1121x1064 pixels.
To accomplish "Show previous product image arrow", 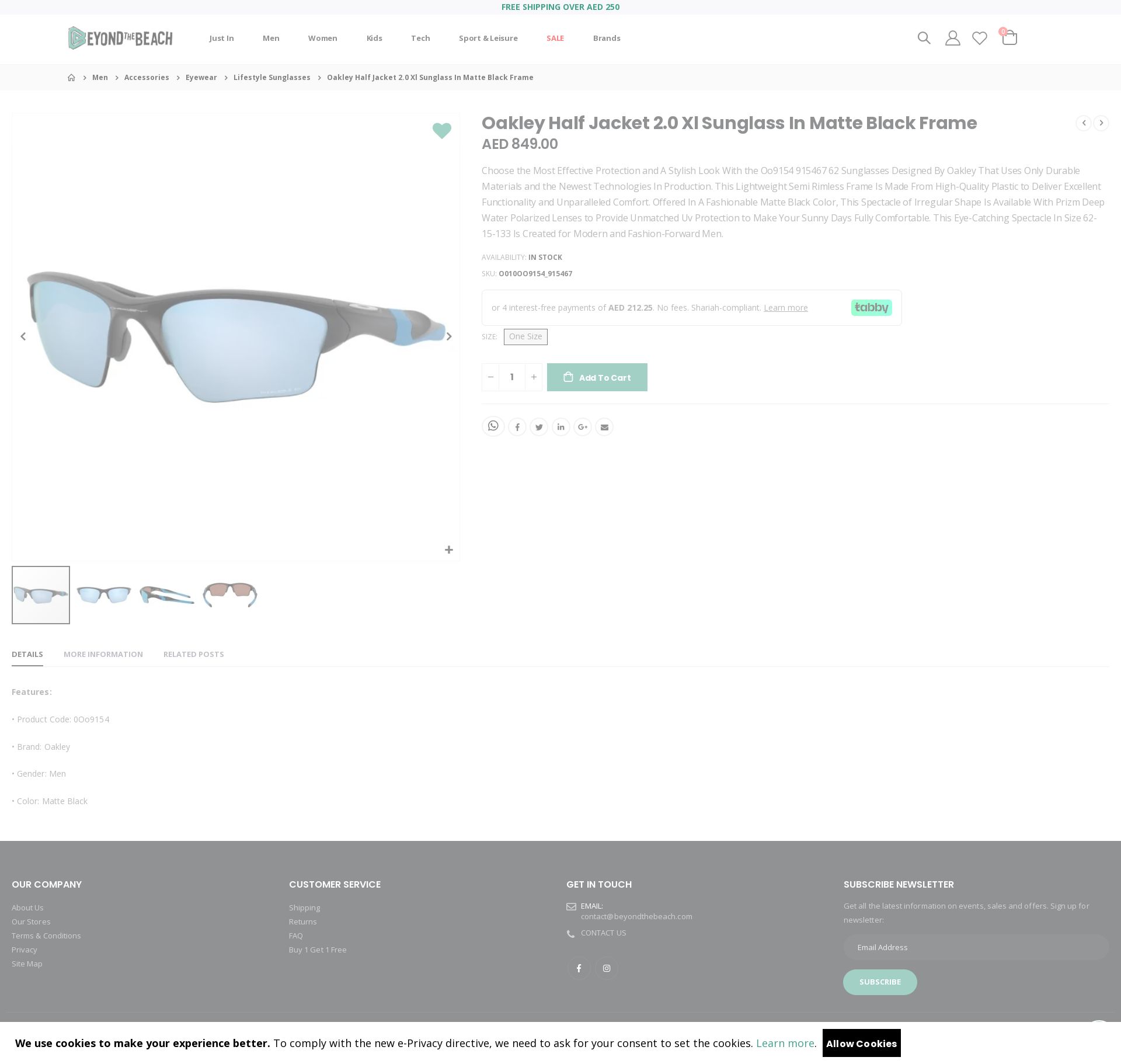I will 23,336.
